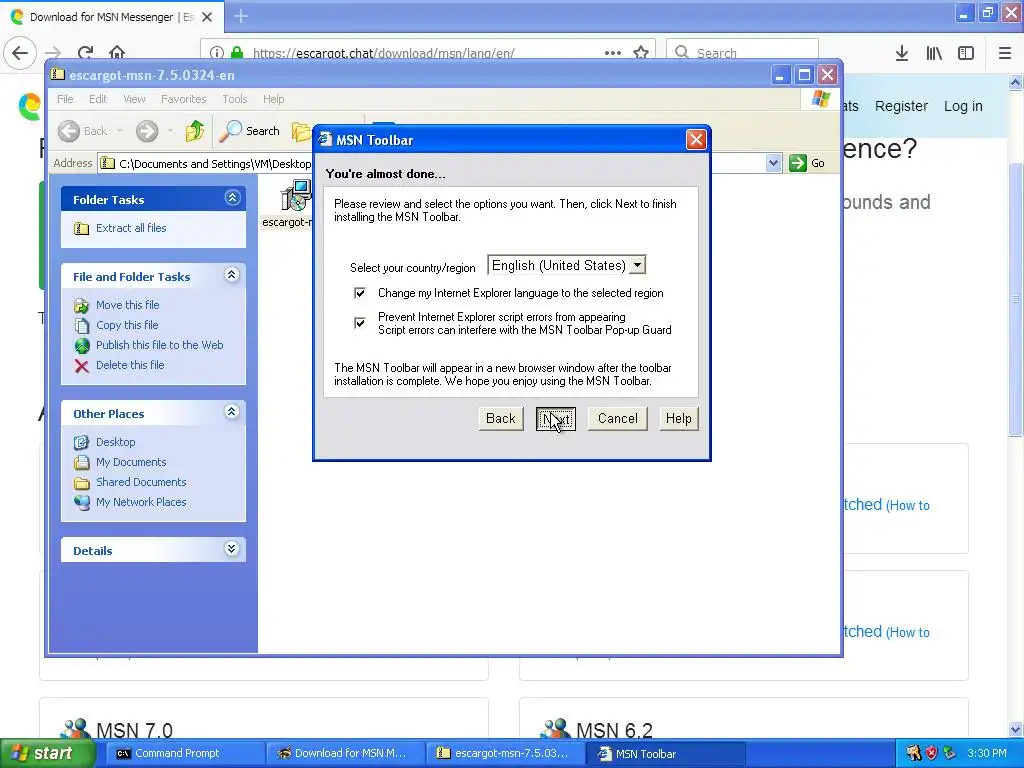Image resolution: width=1024 pixels, height=768 pixels.
Task: Open Explorer Help menu
Action: click(x=274, y=99)
